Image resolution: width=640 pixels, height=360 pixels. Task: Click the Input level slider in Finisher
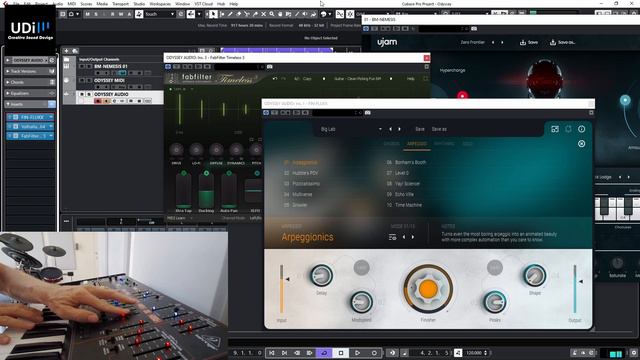(x=282, y=289)
